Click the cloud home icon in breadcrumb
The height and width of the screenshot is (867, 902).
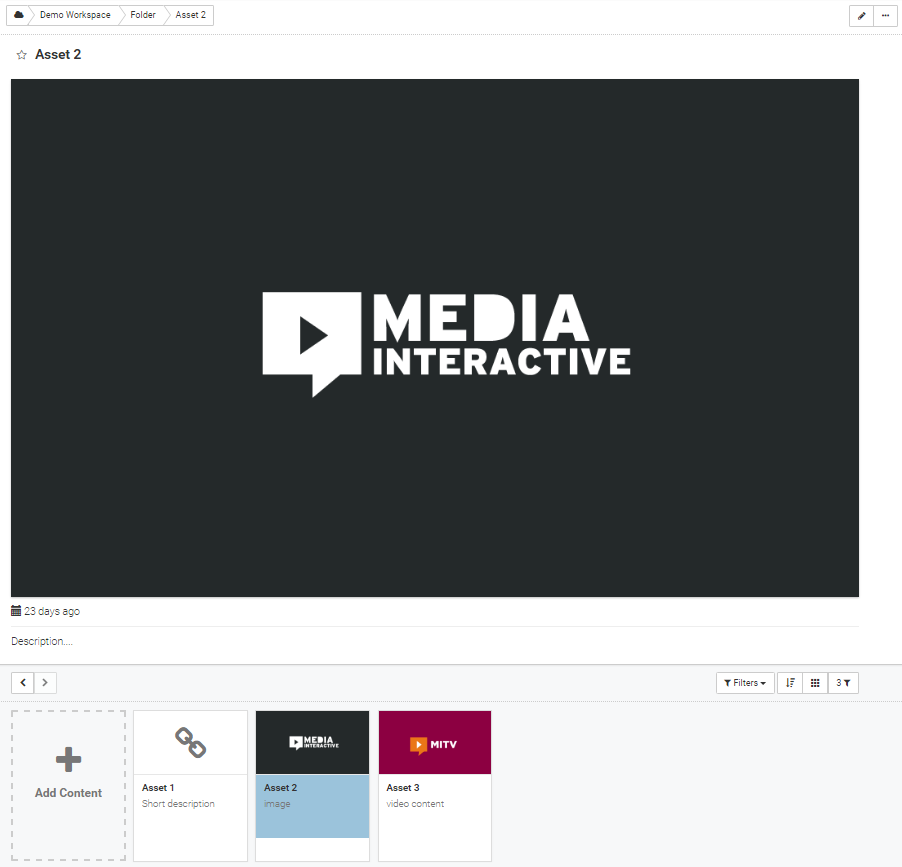pyautogui.click(x=19, y=15)
